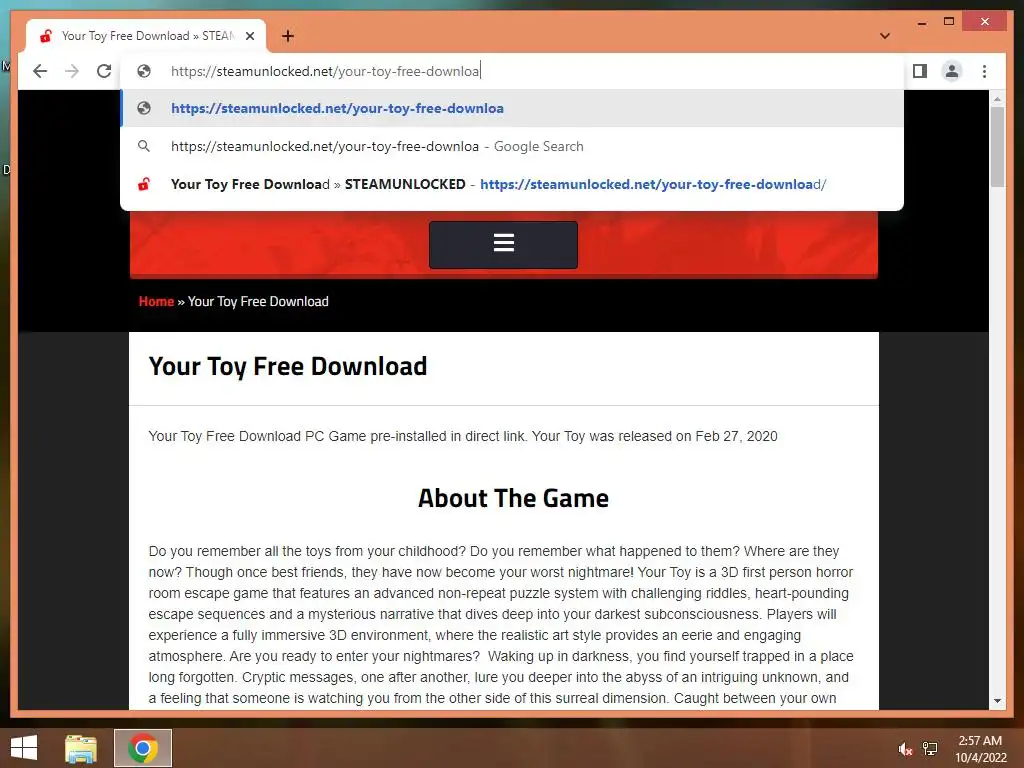
Task: Click the scrollbar down arrow
Action: pos(997,701)
